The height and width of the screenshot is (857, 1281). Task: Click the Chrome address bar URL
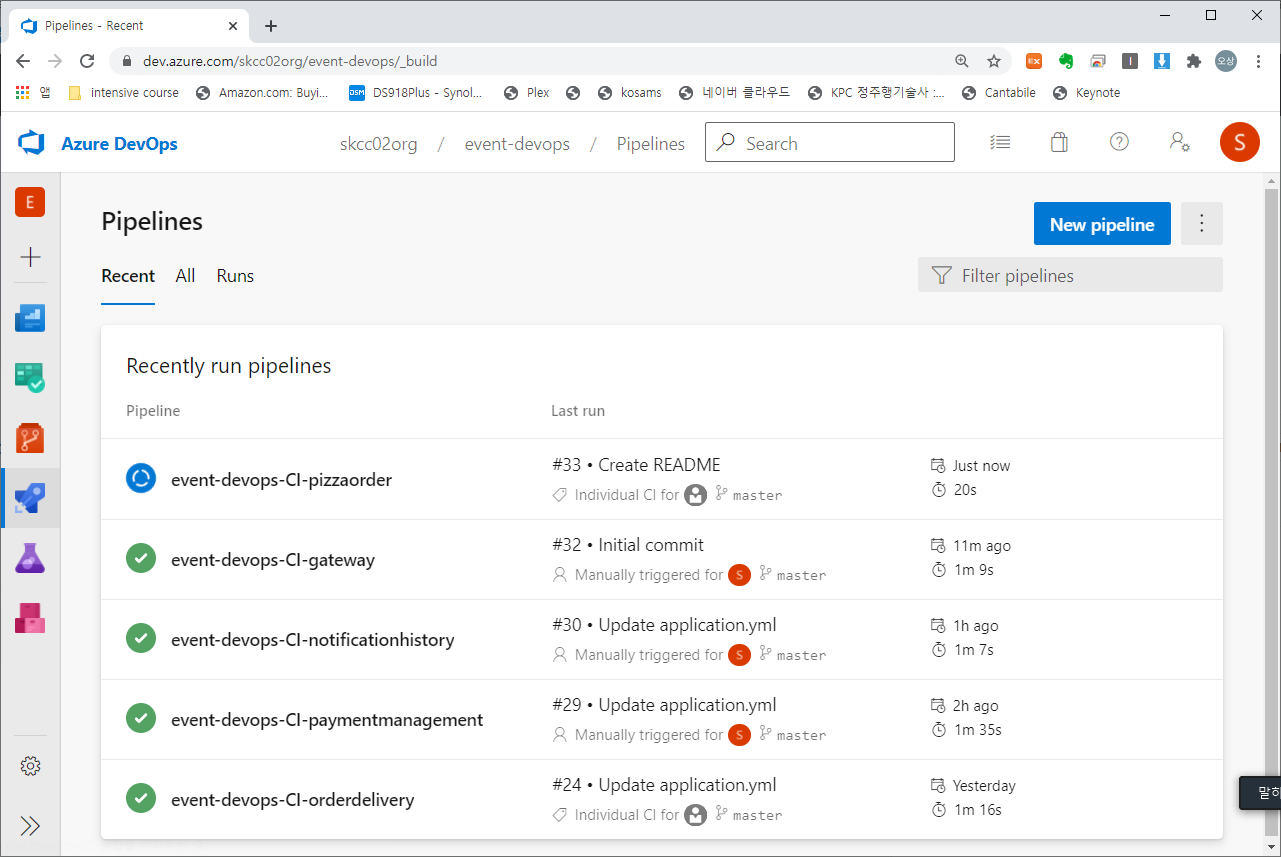290,61
